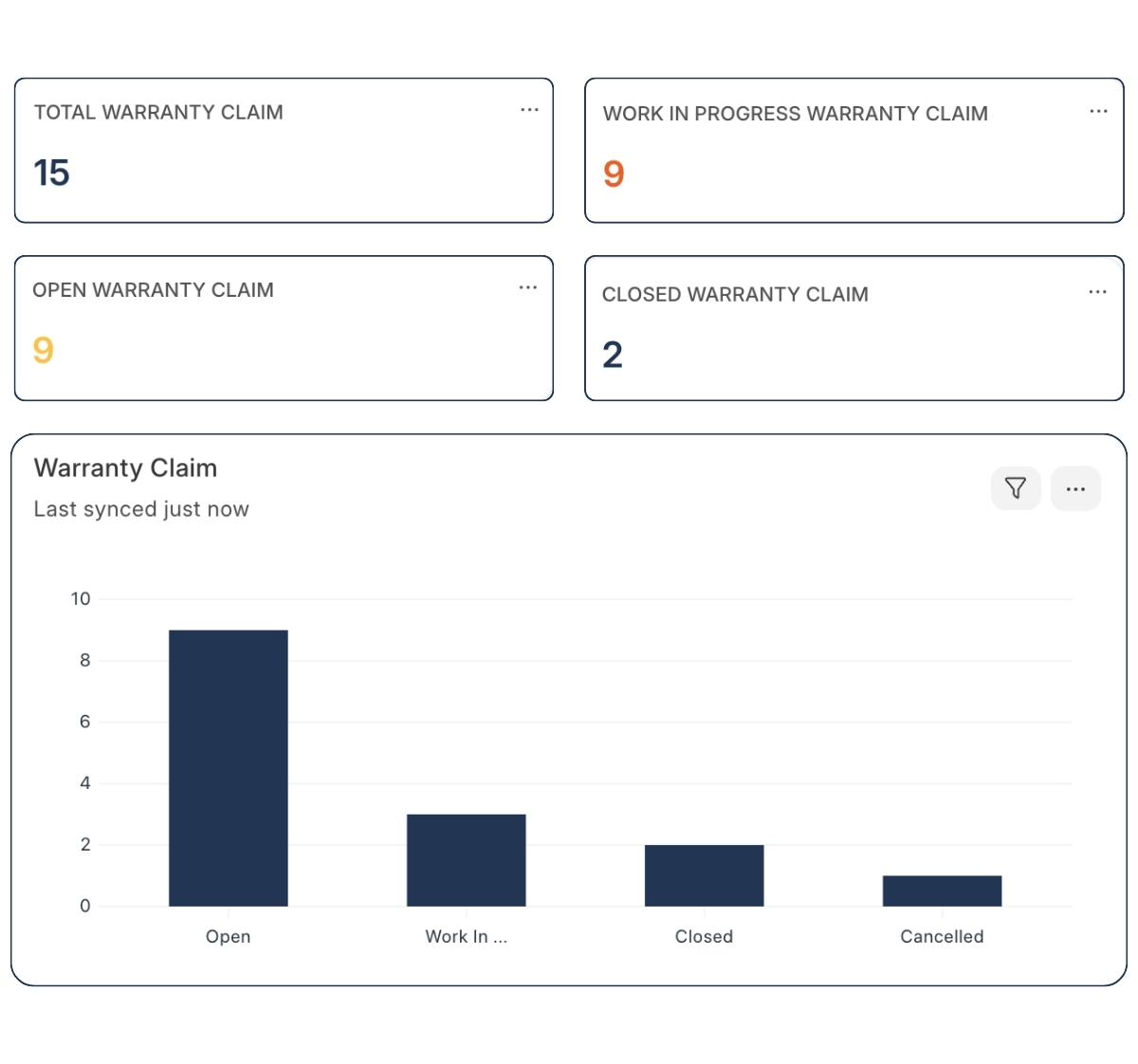Open options menu on Closed Warranty Claim card

[1097, 292]
